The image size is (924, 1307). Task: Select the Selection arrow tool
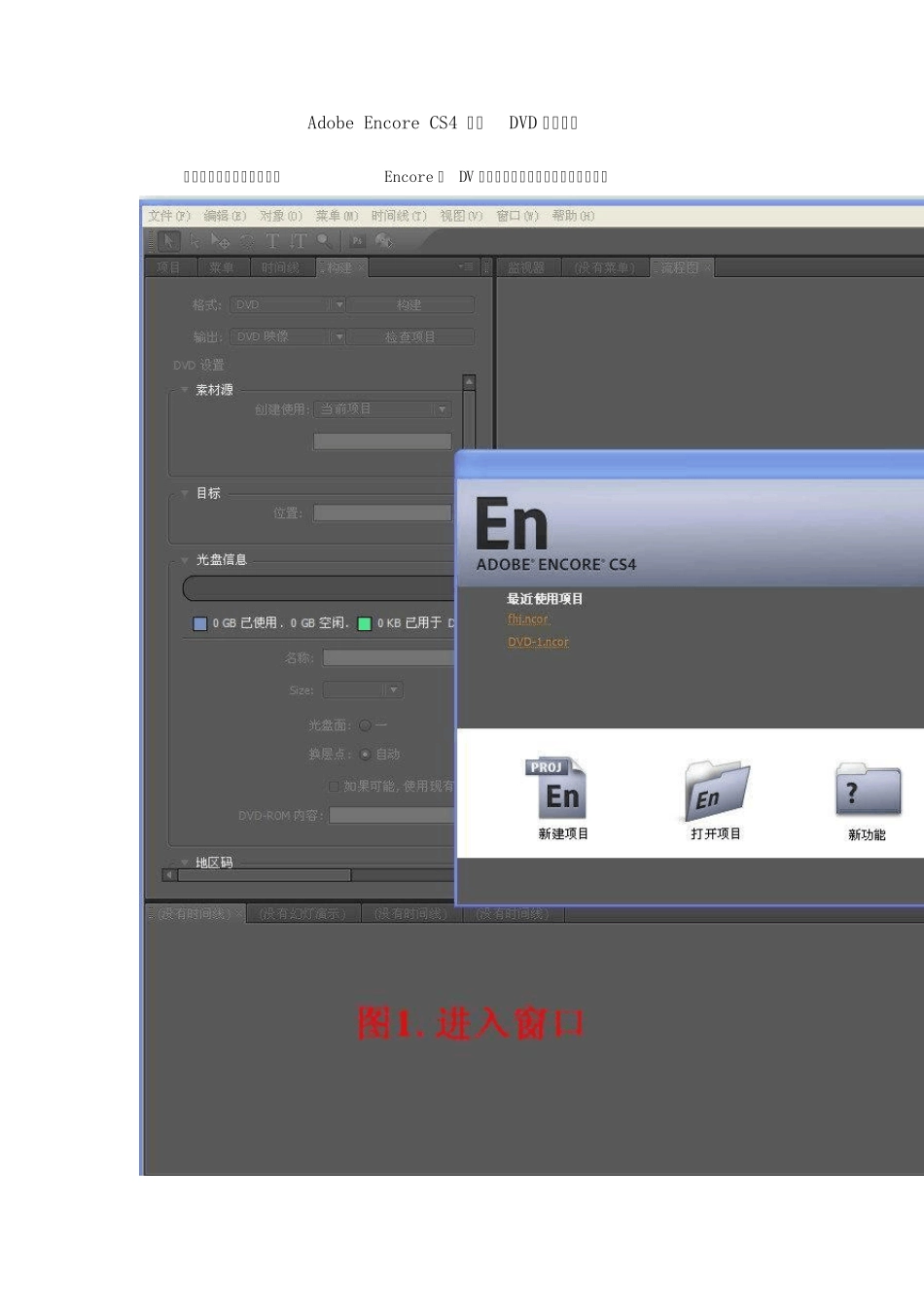169,240
